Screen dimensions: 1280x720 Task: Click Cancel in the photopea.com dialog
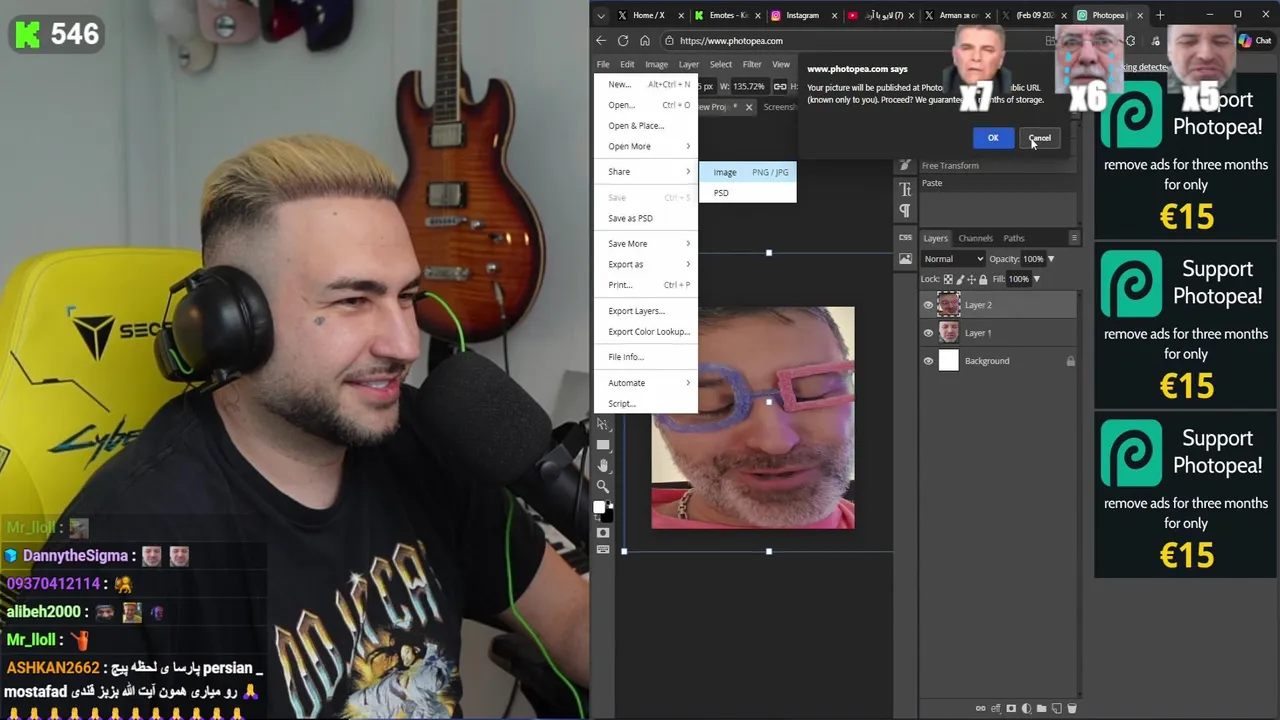(1039, 138)
